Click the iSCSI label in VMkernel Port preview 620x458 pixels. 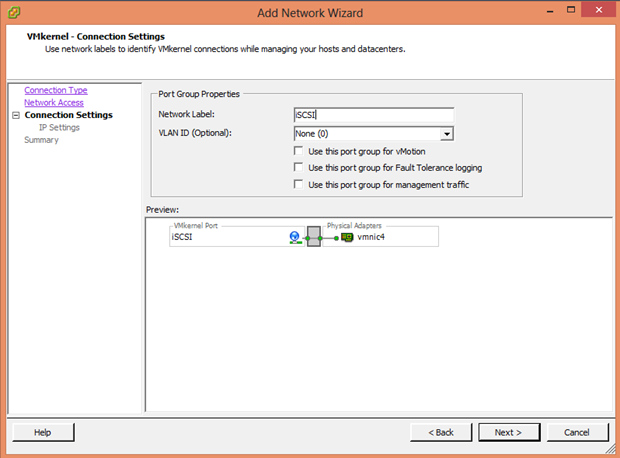tap(182, 237)
